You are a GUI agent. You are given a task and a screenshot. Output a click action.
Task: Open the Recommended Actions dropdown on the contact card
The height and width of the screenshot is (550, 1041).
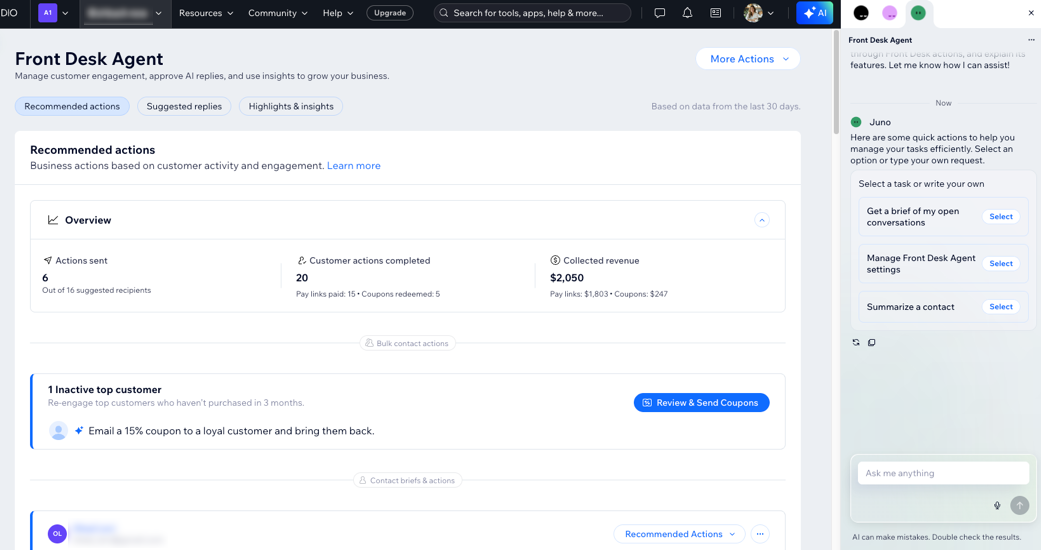point(680,534)
